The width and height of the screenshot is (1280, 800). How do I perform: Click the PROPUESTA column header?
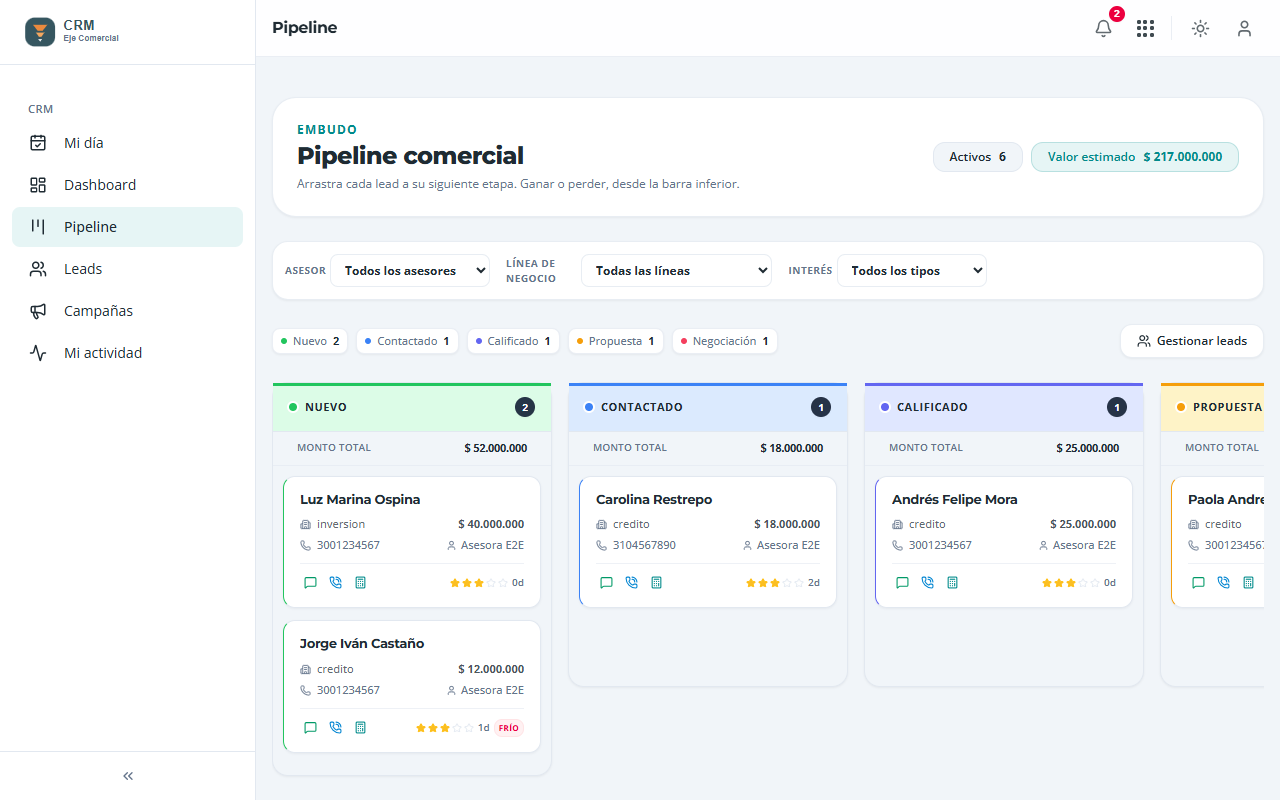click(x=1212, y=407)
